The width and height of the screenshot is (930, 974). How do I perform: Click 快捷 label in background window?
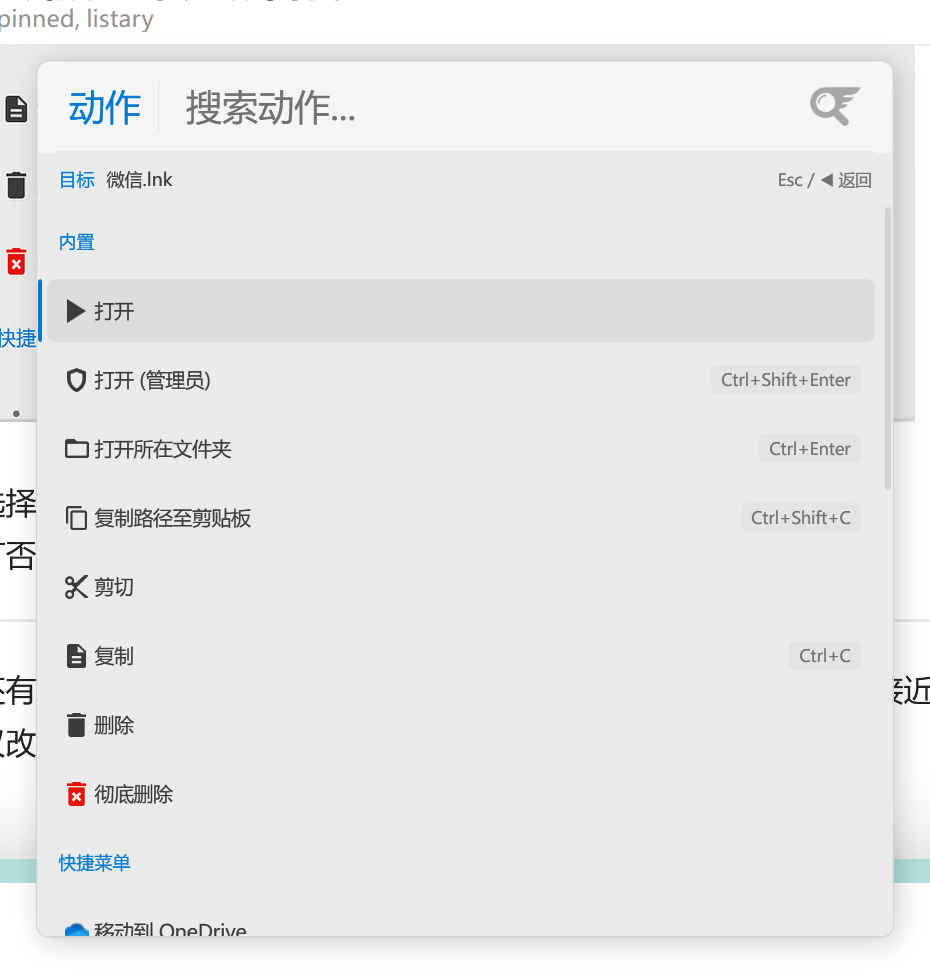[x=18, y=339]
